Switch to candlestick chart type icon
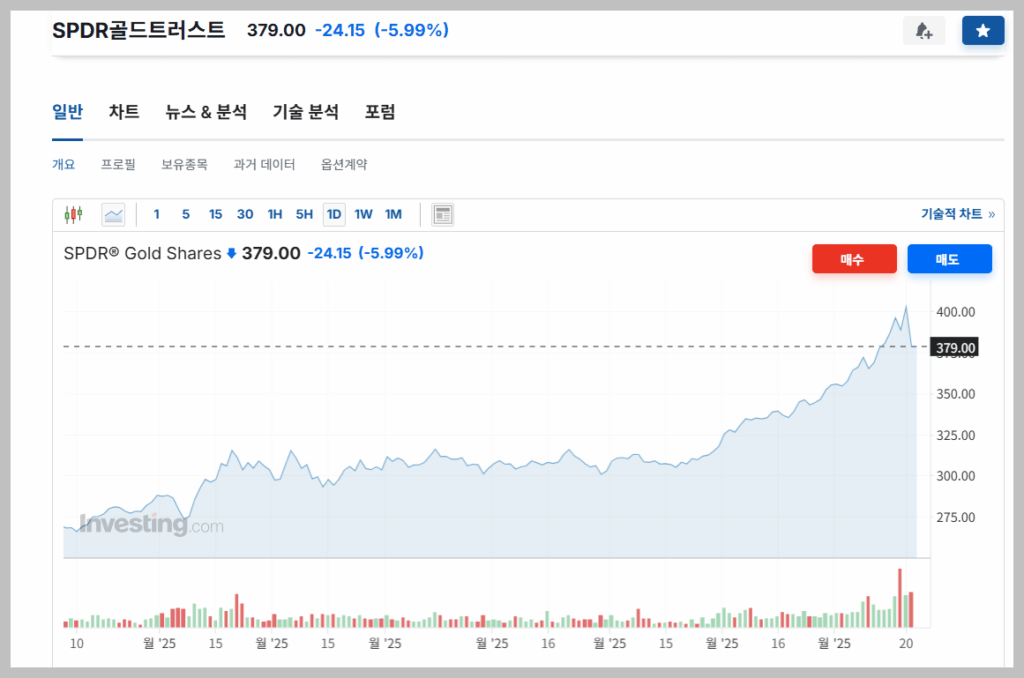 [73, 214]
